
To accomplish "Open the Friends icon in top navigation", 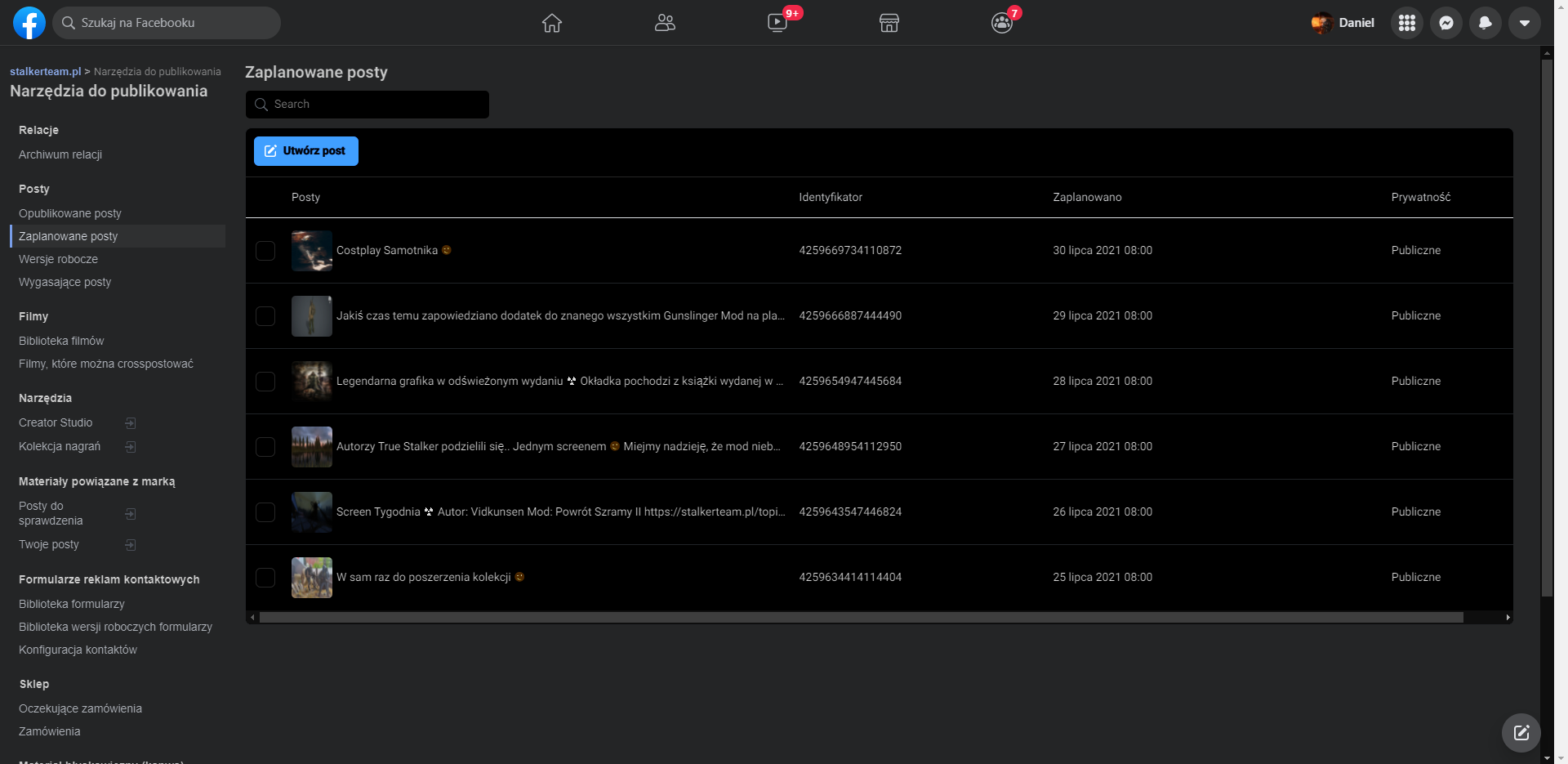I will coord(665,23).
